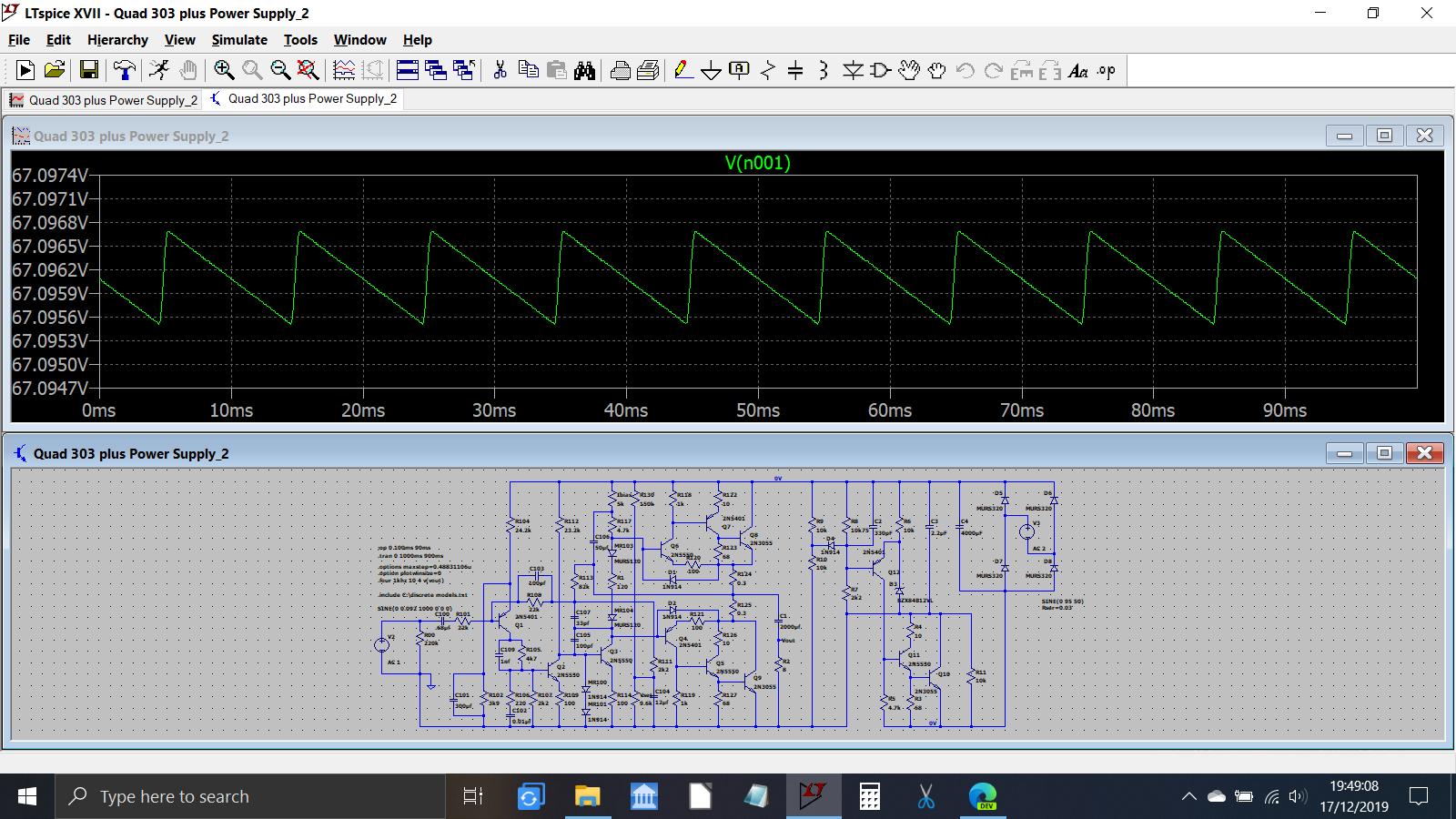Viewport: 1456px width, 819px height.
Task: Click the text Aa tool
Action: click(1078, 70)
